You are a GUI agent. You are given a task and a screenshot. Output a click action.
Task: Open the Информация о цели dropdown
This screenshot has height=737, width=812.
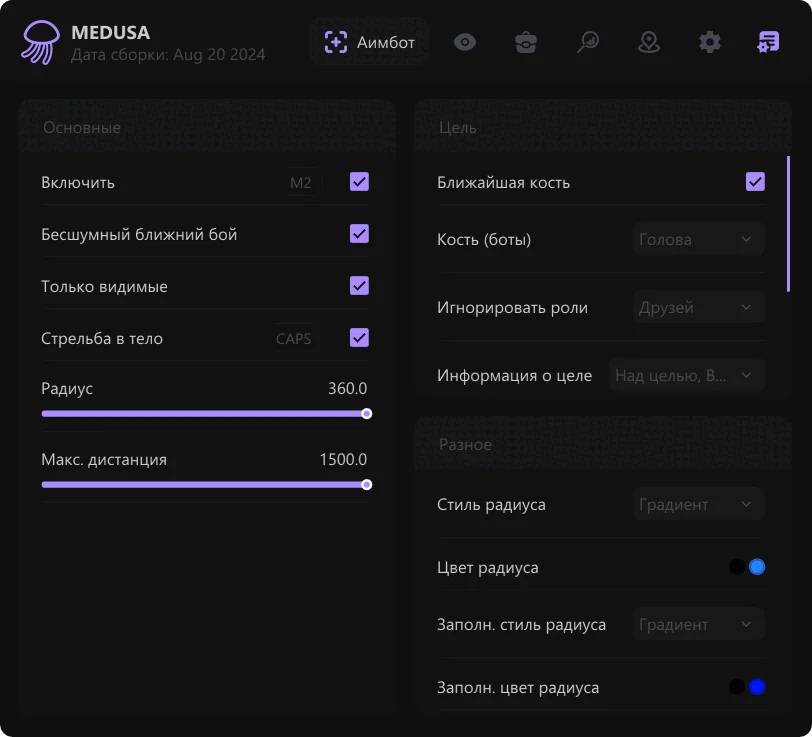tap(687, 375)
